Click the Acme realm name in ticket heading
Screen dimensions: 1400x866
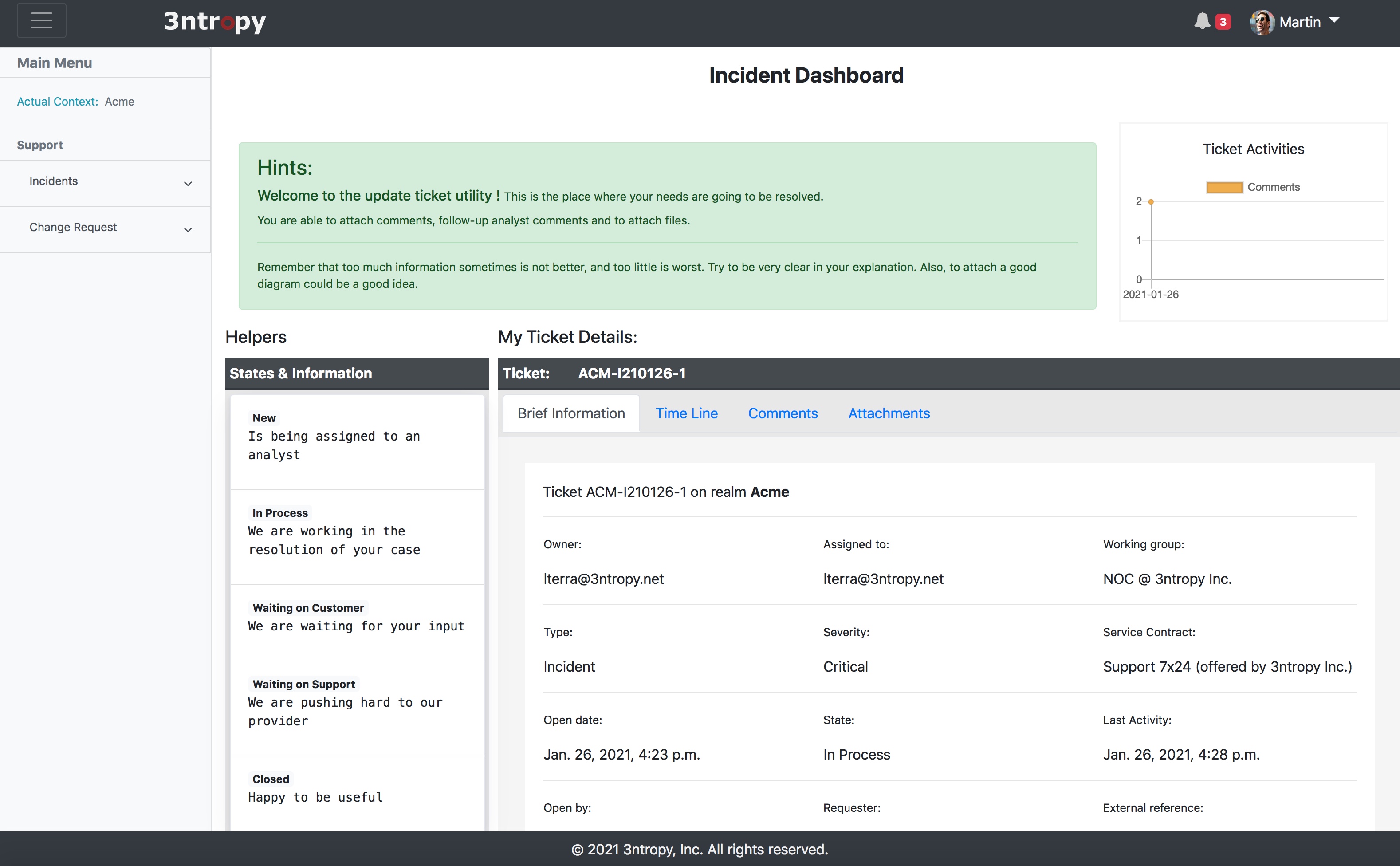pyautogui.click(x=770, y=492)
